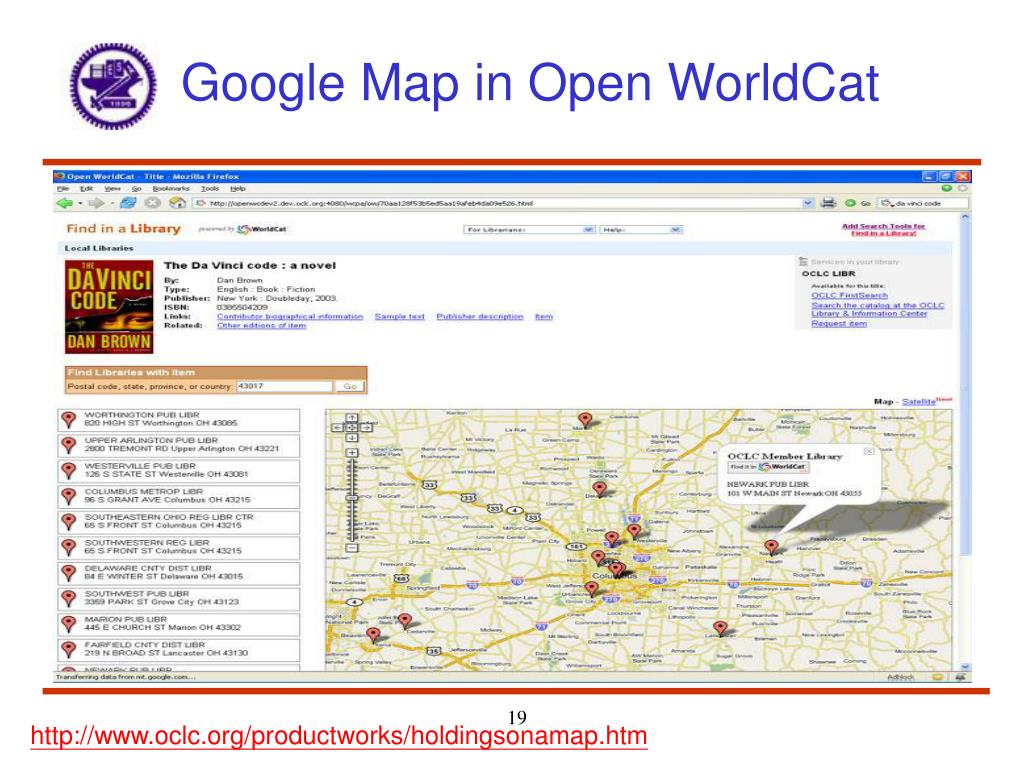Select DELAWARE CNTY DIST LIBR entry
This screenshot has width=1024, height=768.
click(178, 573)
